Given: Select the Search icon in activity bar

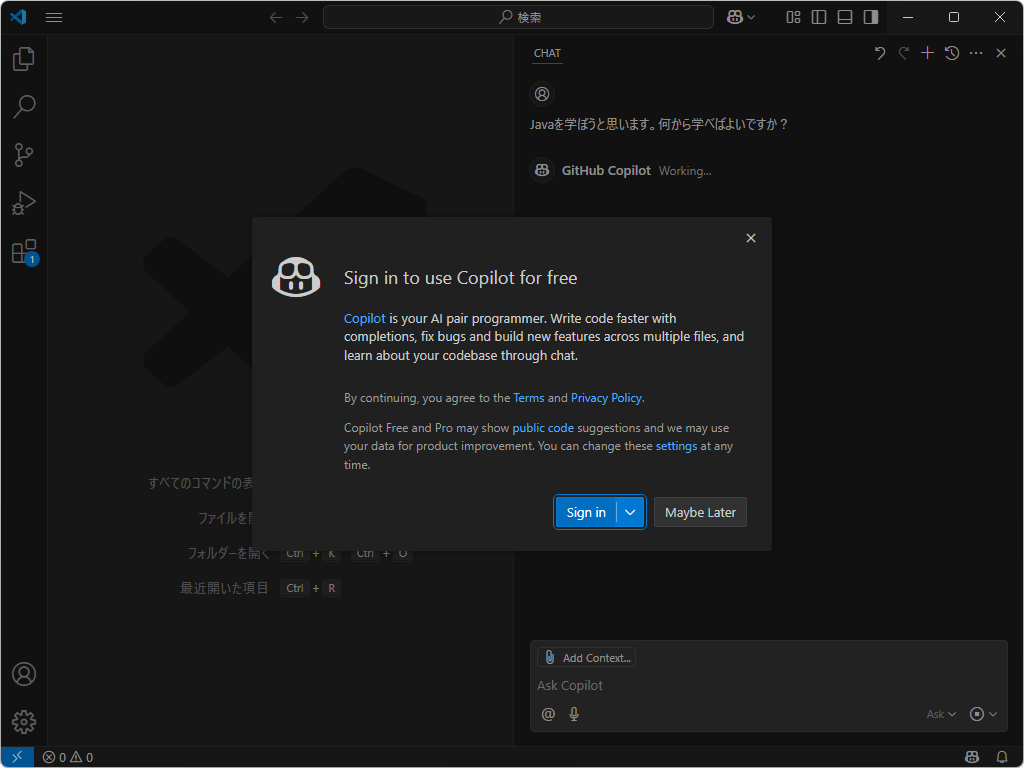Looking at the screenshot, I should tap(23, 107).
